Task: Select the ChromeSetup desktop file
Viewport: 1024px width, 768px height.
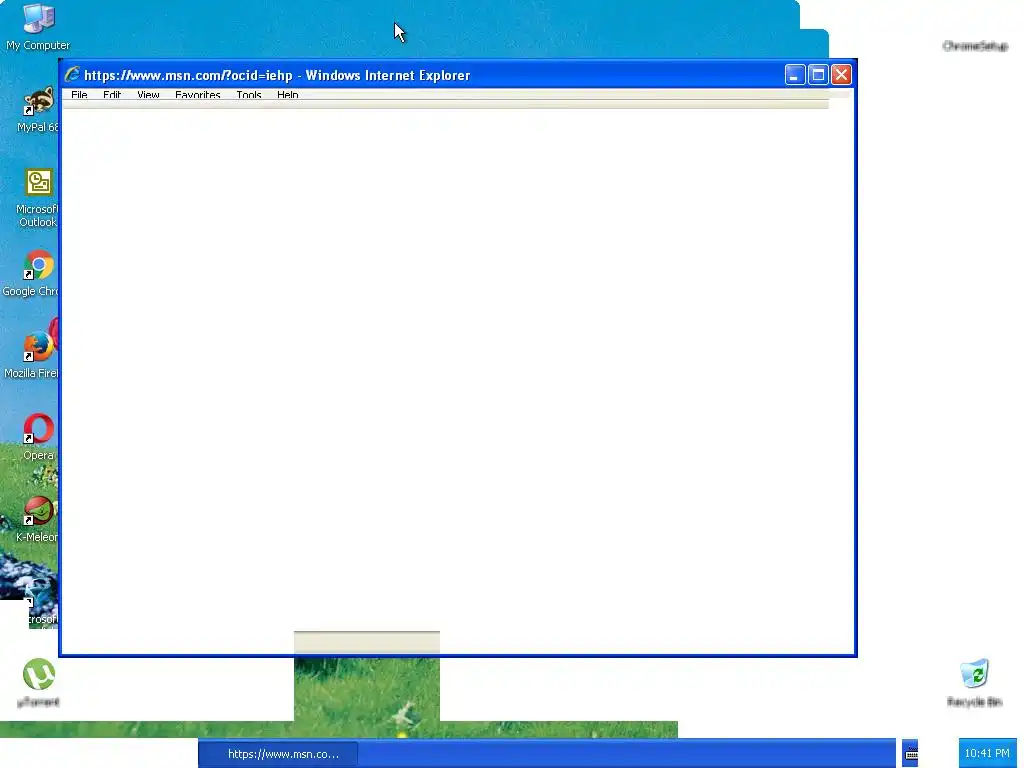Action: 975,46
